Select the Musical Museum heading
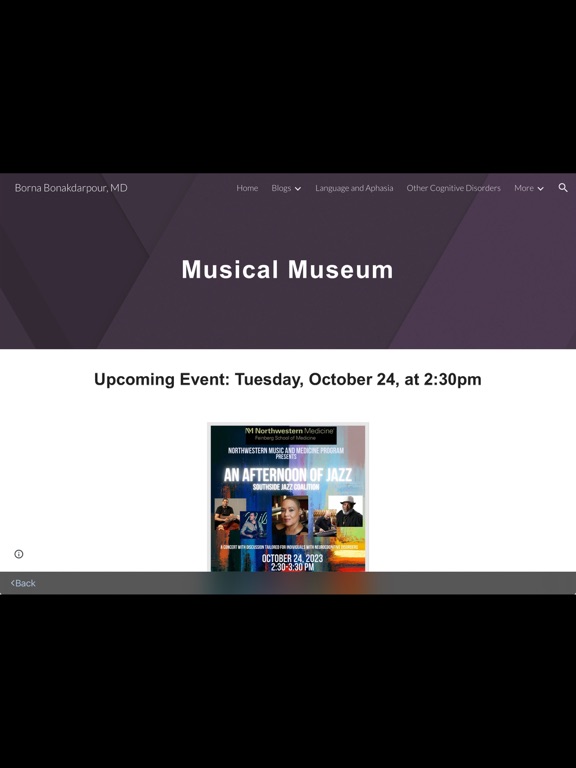This screenshot has height=768, width=576. pos(288,269)
